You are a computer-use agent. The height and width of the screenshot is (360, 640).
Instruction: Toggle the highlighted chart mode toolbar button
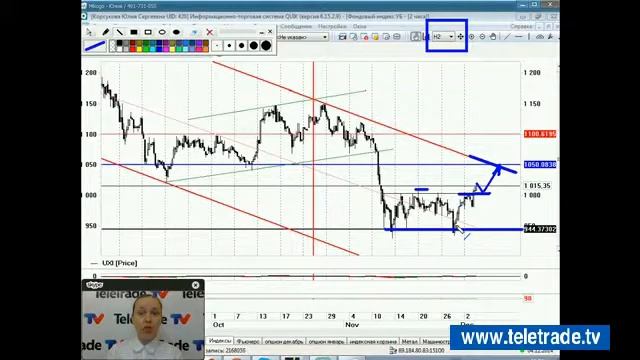[416, 37]
